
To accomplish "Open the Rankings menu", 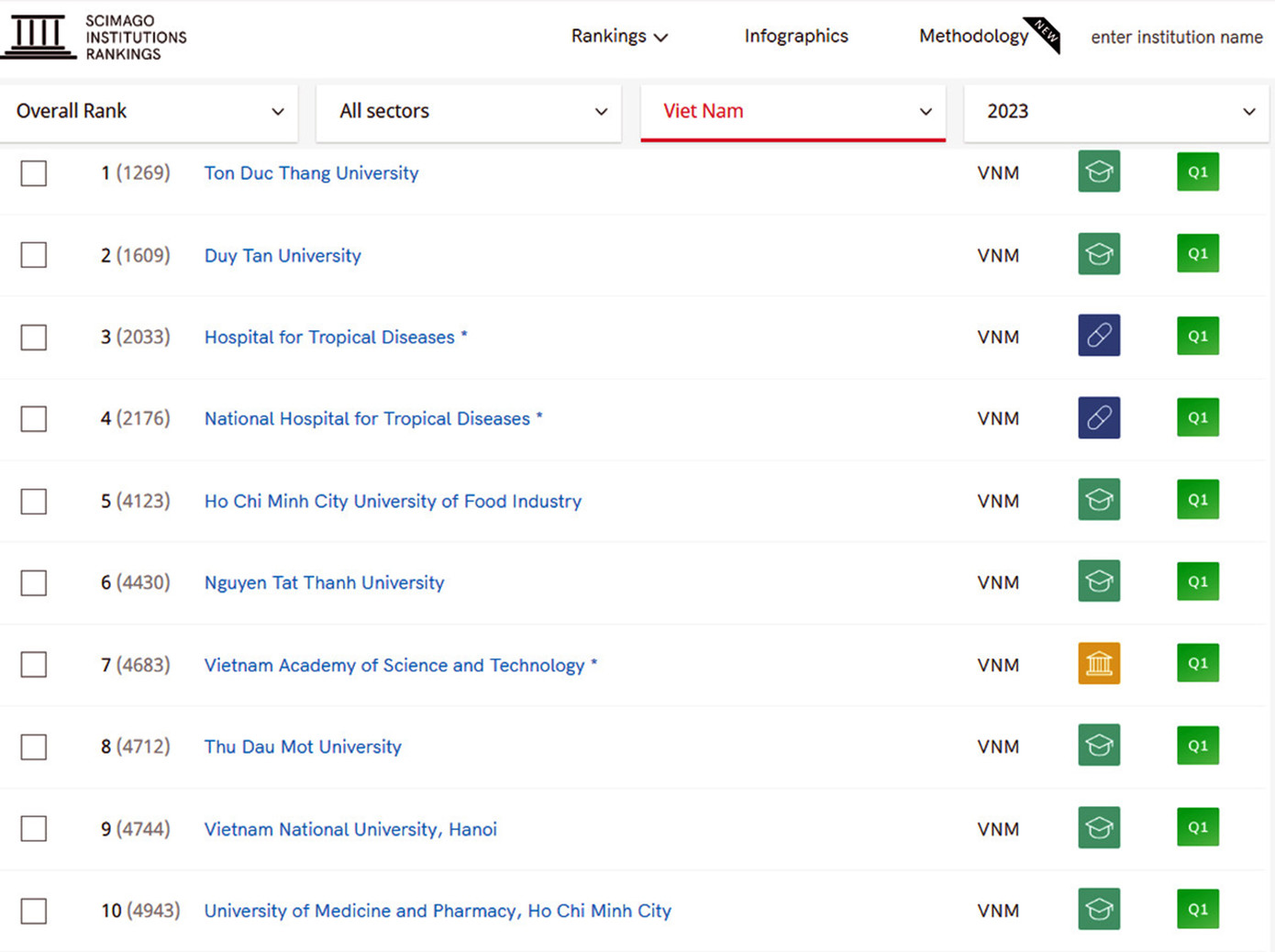I will [619, 36].
